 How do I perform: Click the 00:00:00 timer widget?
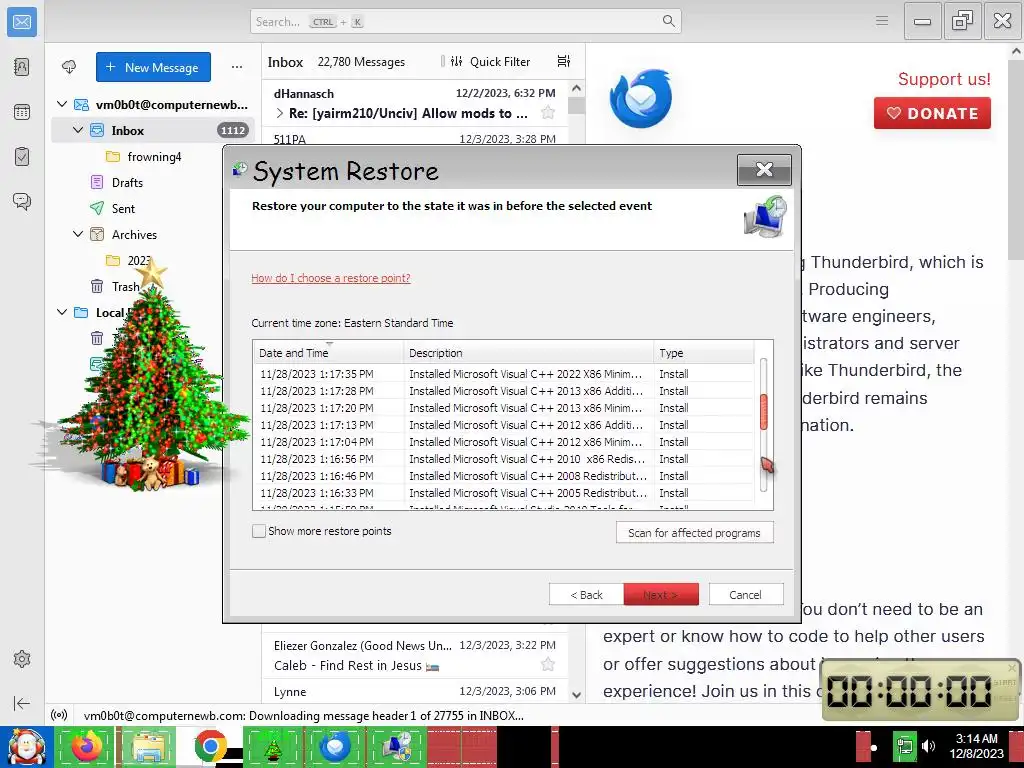coord(921,690)
